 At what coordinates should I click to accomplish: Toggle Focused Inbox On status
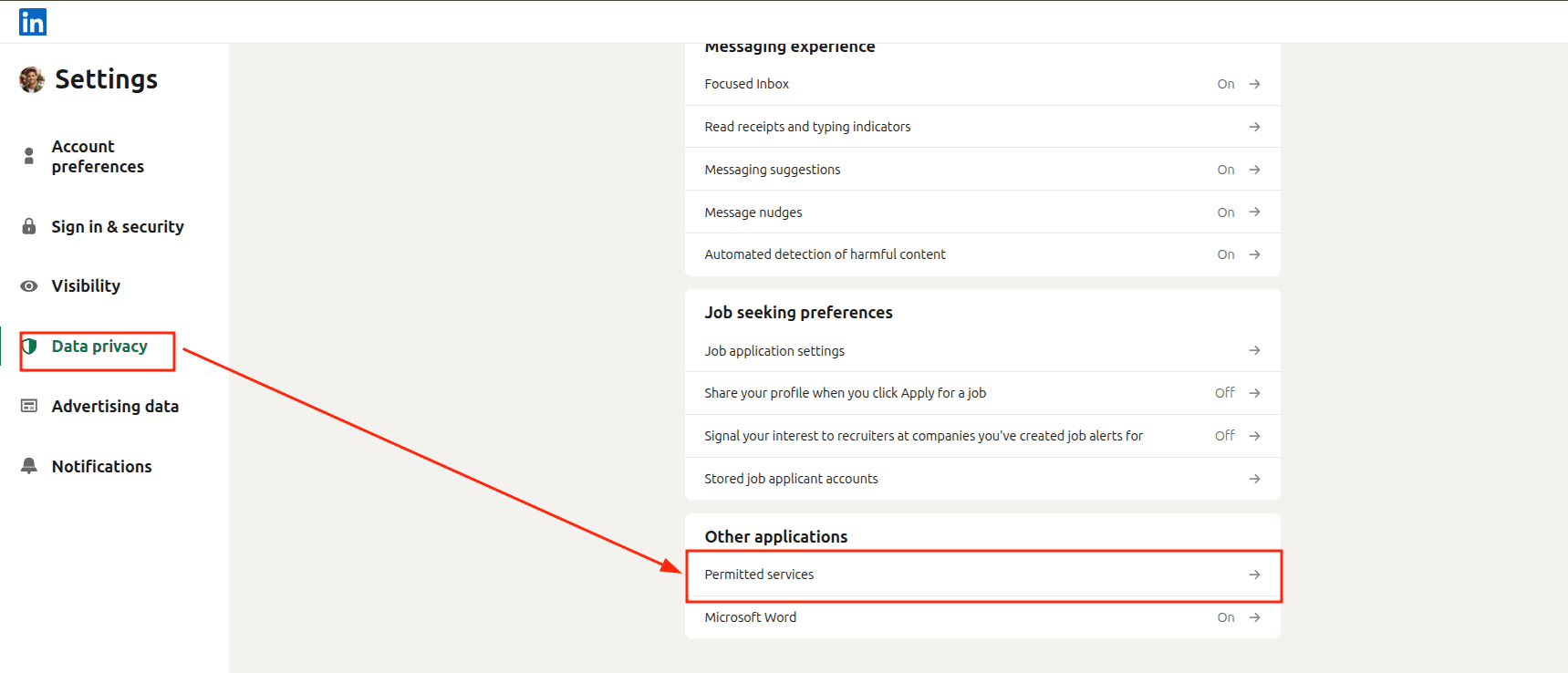coord(1225,84)
